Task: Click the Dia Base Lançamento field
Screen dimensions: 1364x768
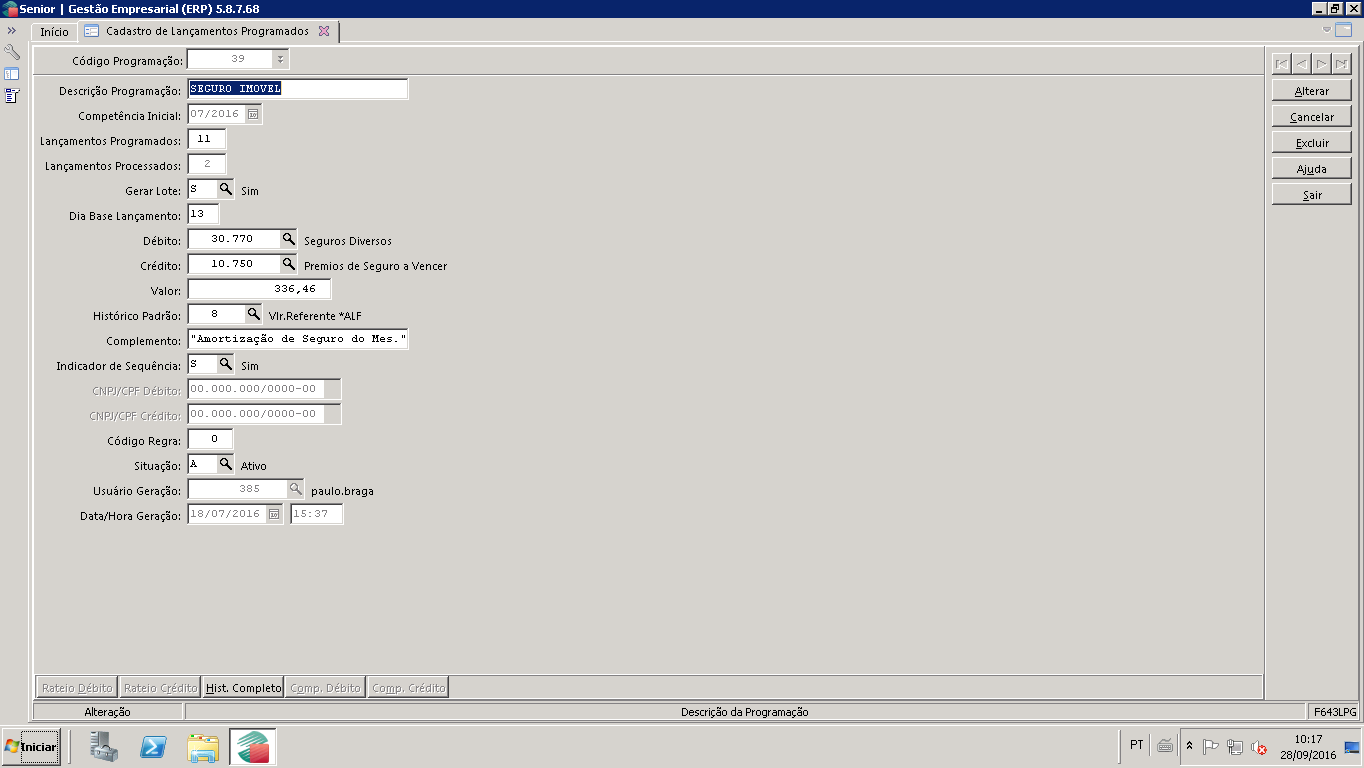Action: tap(203, 214)
